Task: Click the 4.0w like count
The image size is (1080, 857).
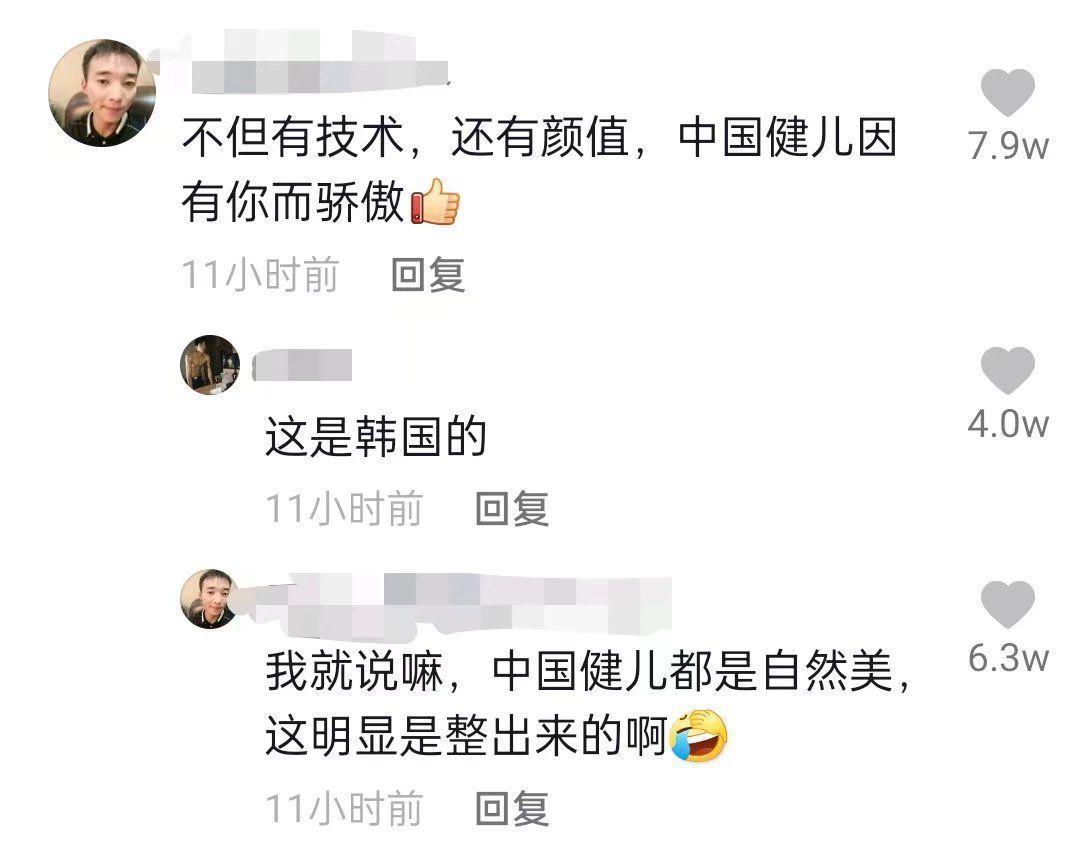Action: pos(1008,423)
